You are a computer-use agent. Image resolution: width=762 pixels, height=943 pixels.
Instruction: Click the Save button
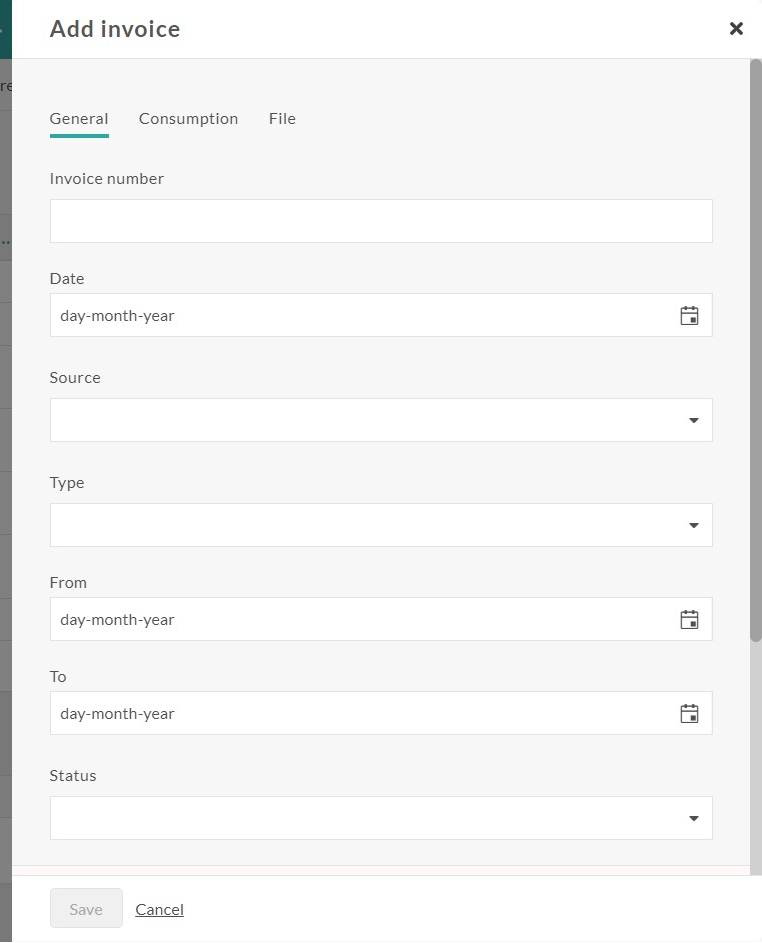[86, 909]
